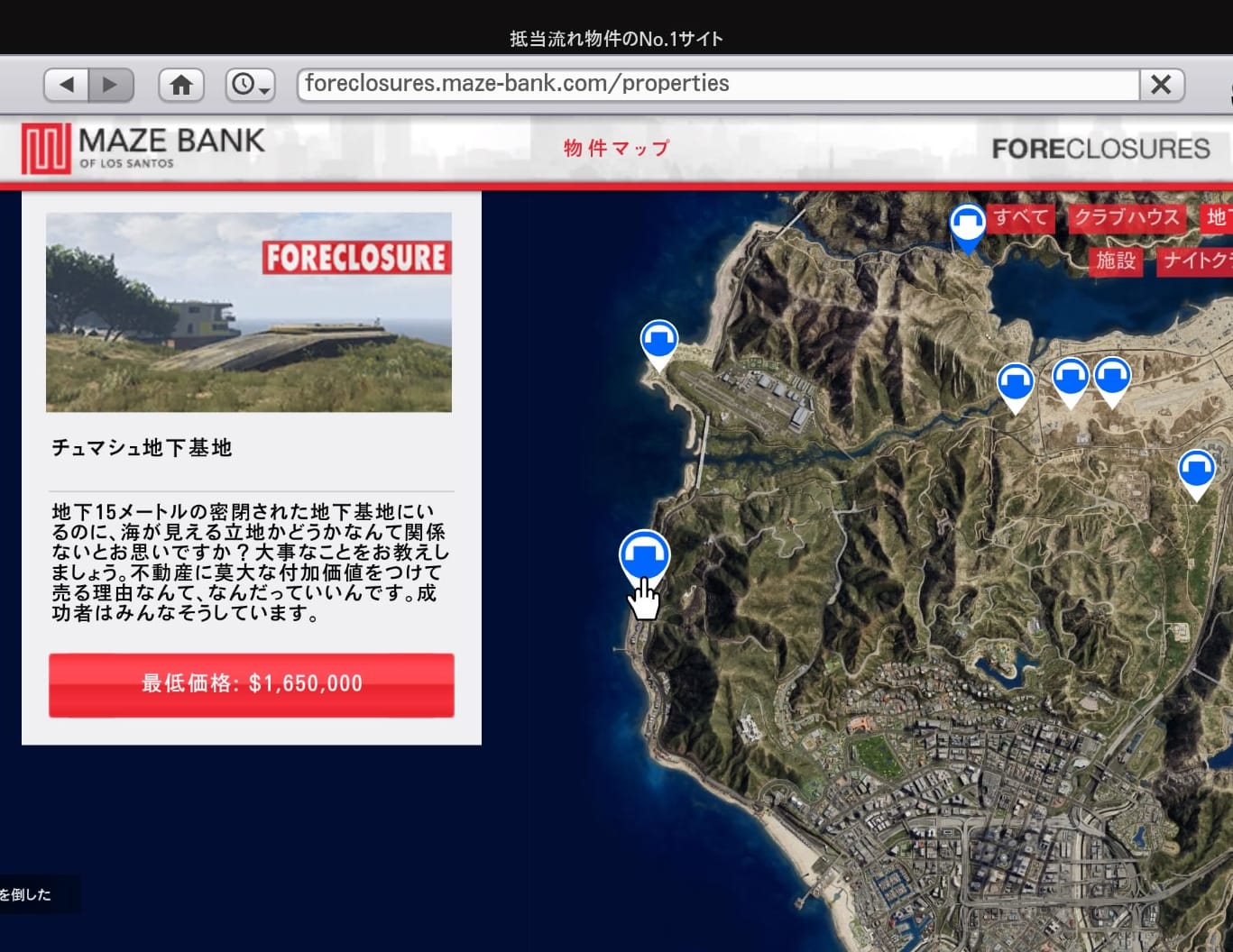Click the browser back navigation arrow
The height and width of the screenshot is (952, 1233).
pos(67,84)
